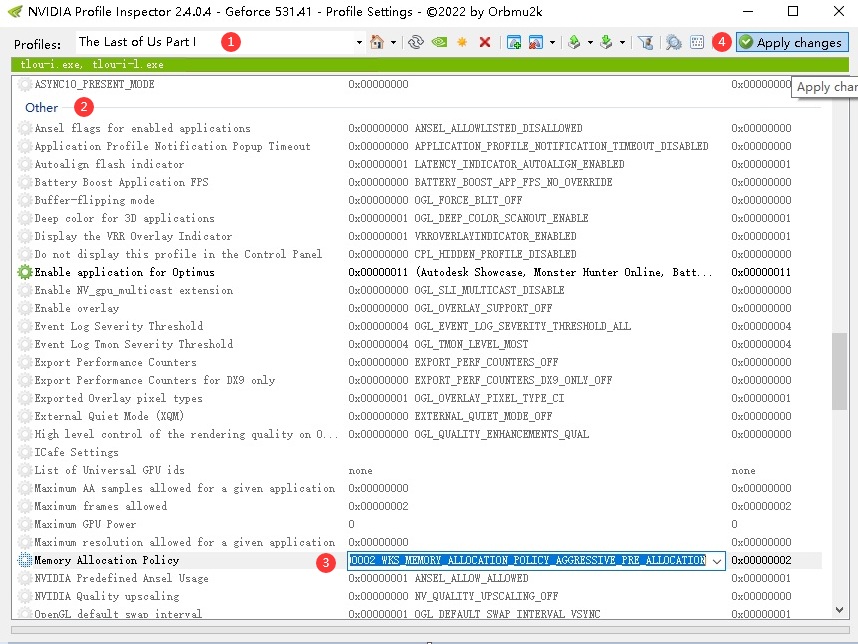Select Maximum resolution allowed for a given application
The image size is (858, 644).
419,542
